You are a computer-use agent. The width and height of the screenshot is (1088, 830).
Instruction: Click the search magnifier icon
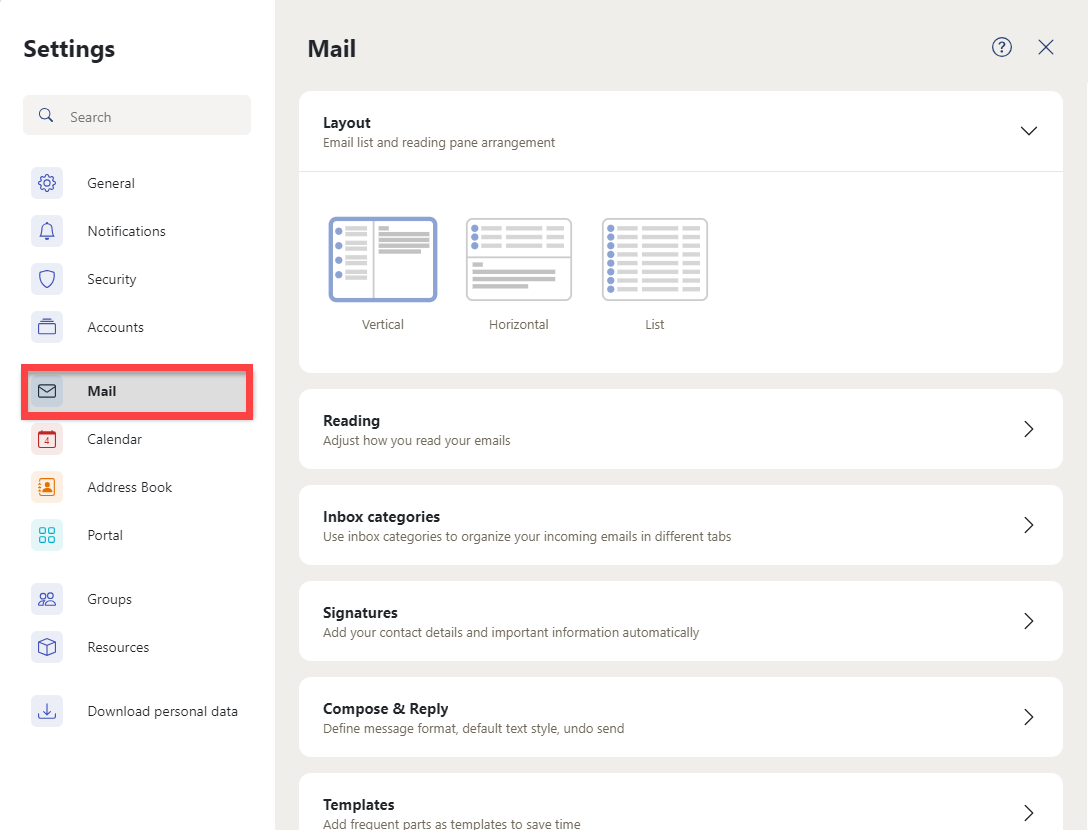tap(46, 115)
